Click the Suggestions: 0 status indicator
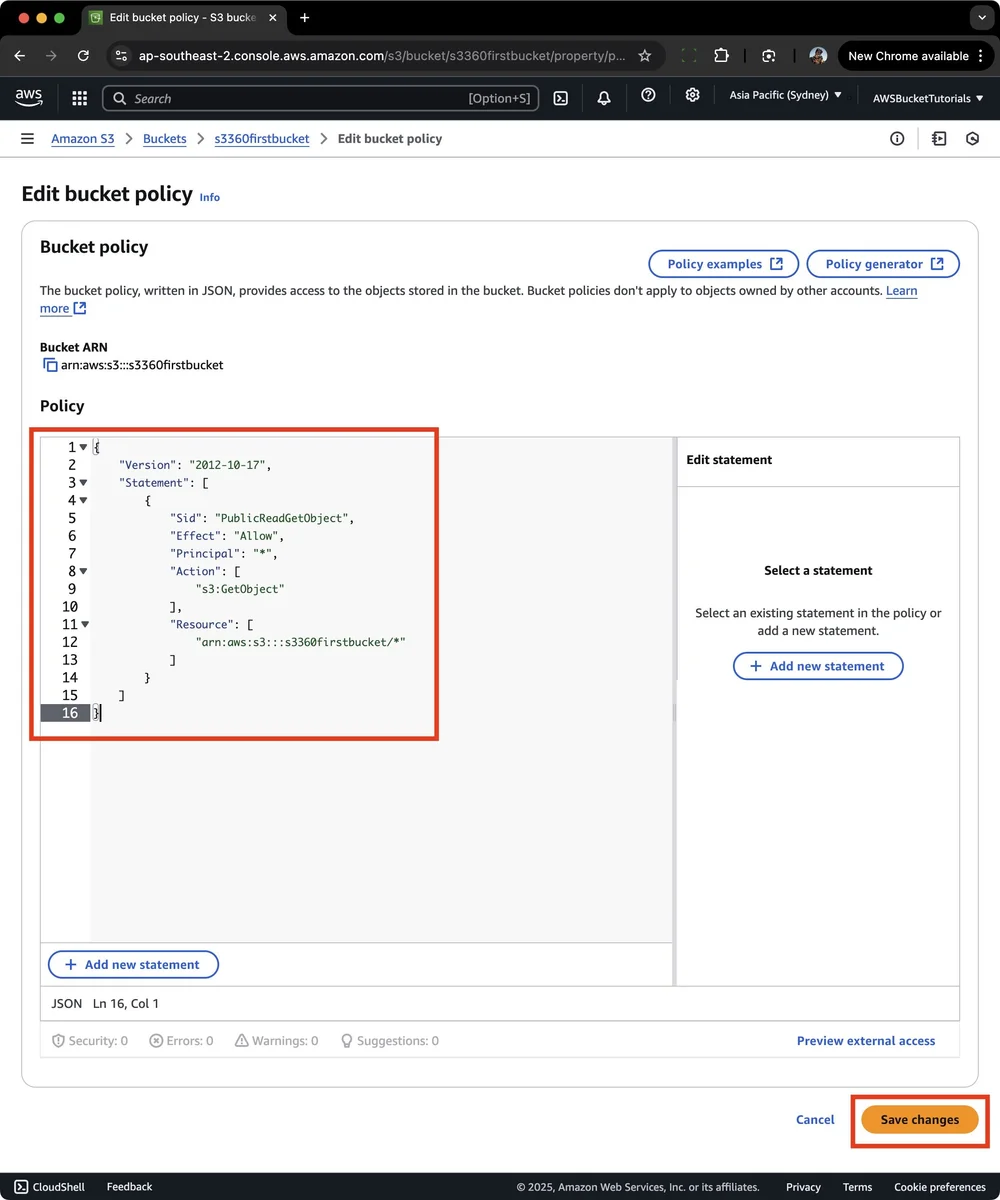The width and height of the screenshot is (1000, 1200). [x=389, y=1041]
